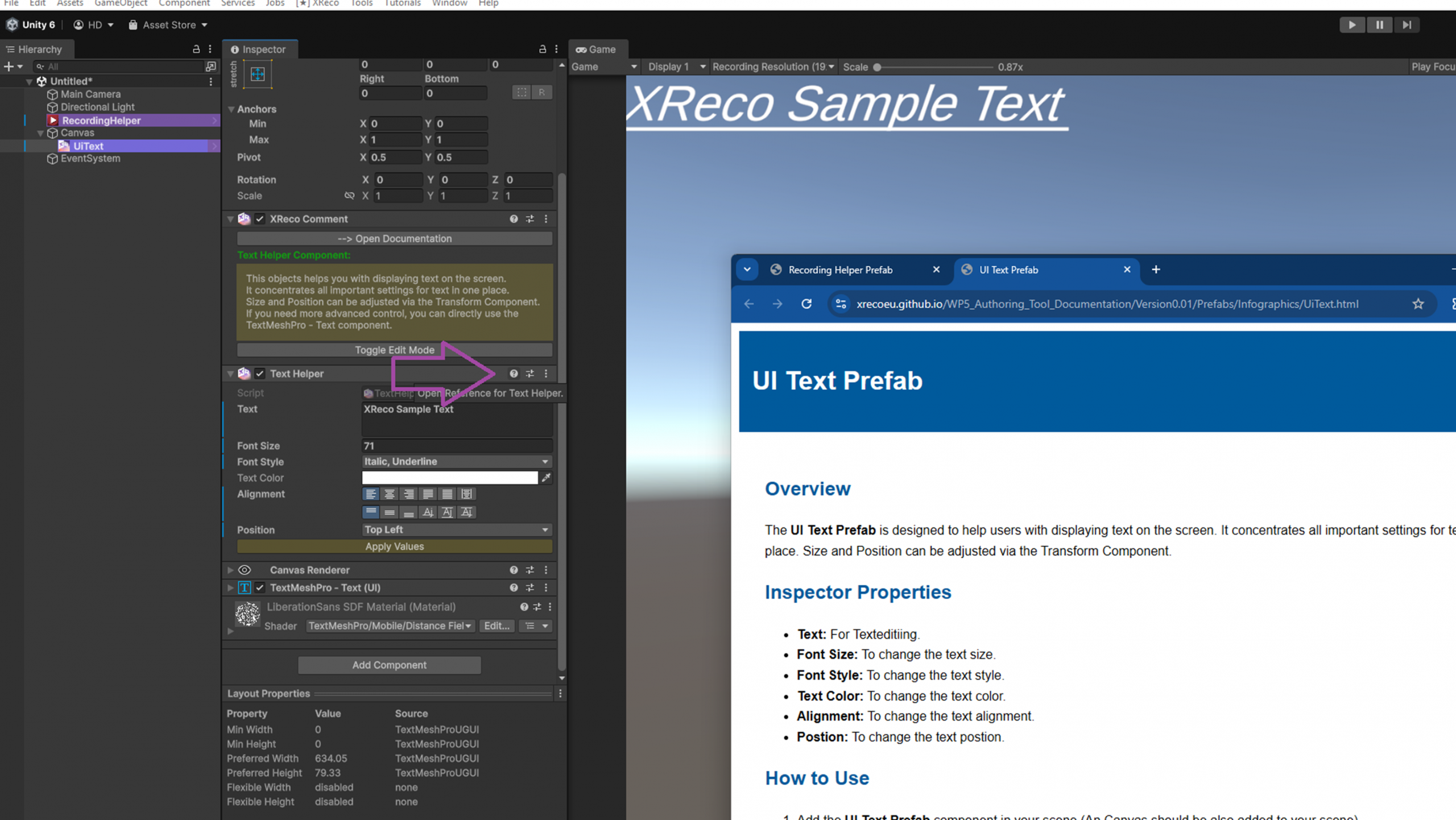
Task: Toggle the TextMeshPro - Text (UI) checkbox
Action: (260, 587)
